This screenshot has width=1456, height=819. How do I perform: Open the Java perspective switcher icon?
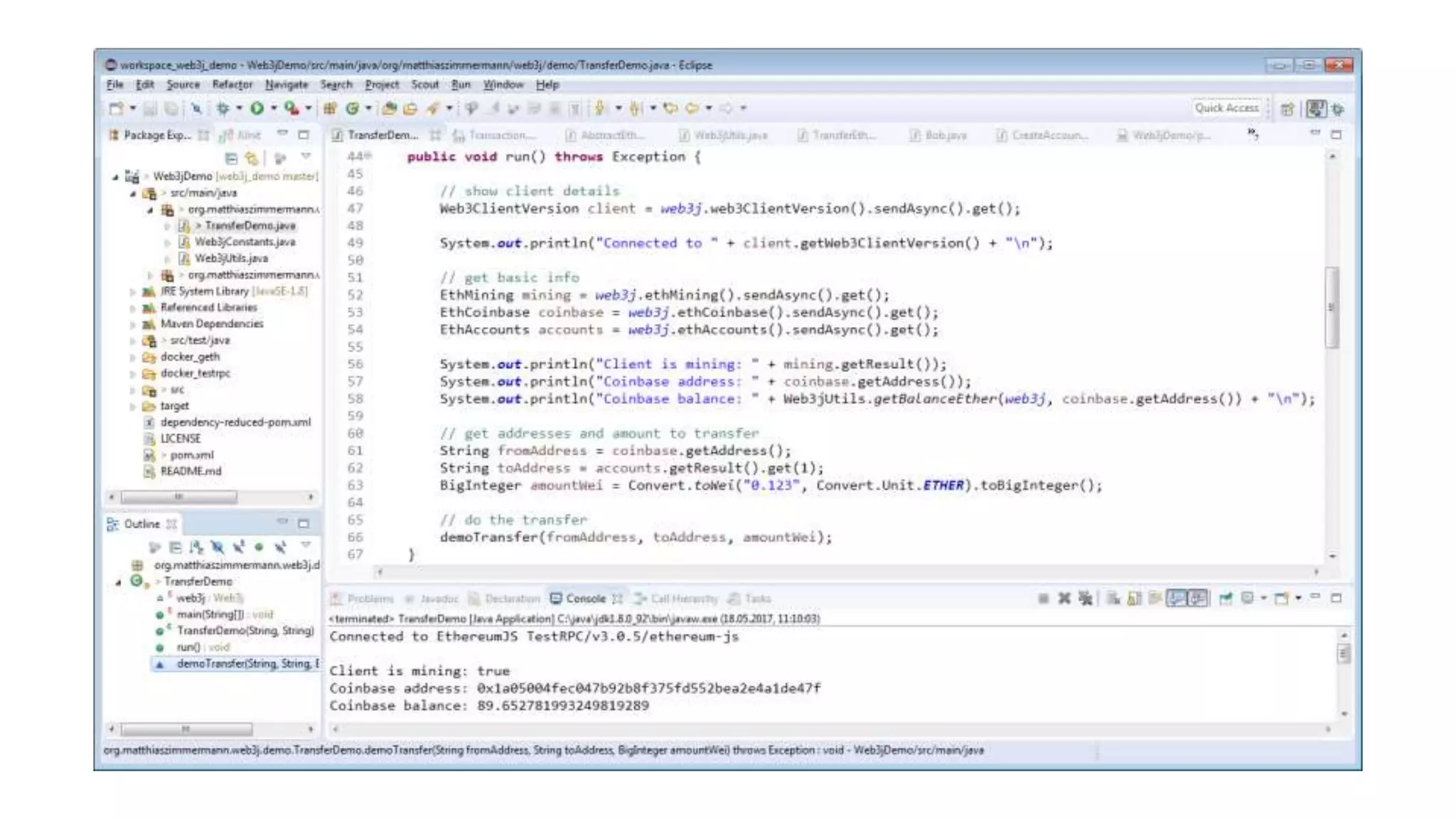tap(1316, 108)
